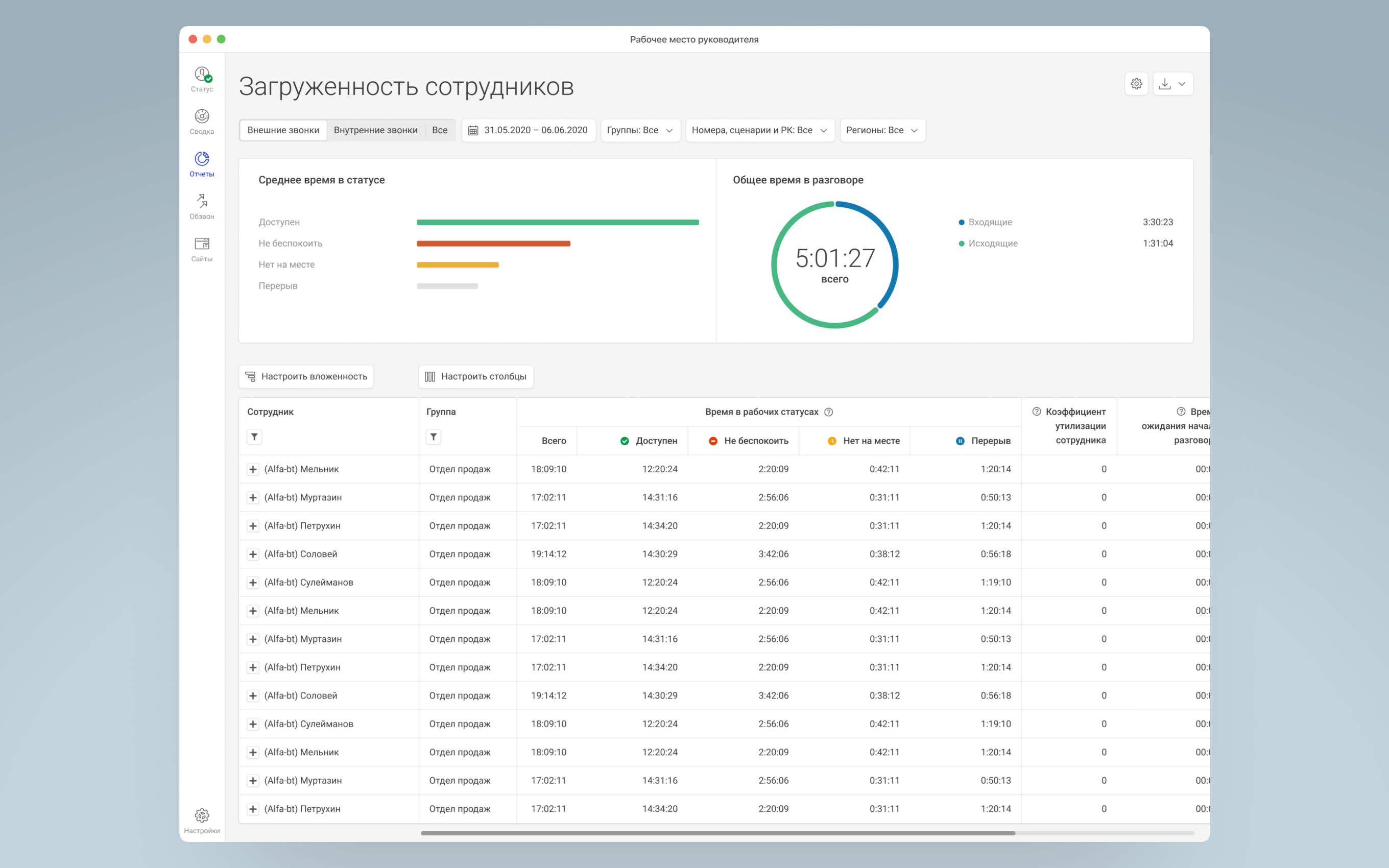
Task: Switch to the Внутренние звонки option
Action: pyautogui.click(x=375, y=130)
